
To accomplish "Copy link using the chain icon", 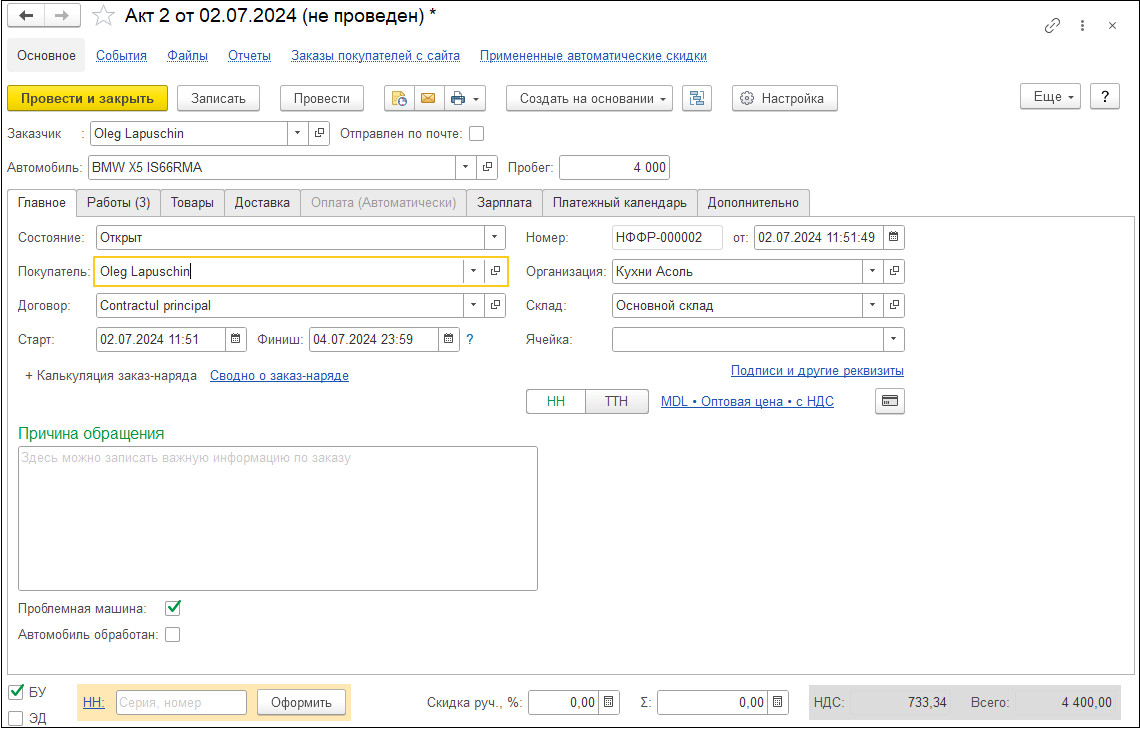I will (1052, 26).
